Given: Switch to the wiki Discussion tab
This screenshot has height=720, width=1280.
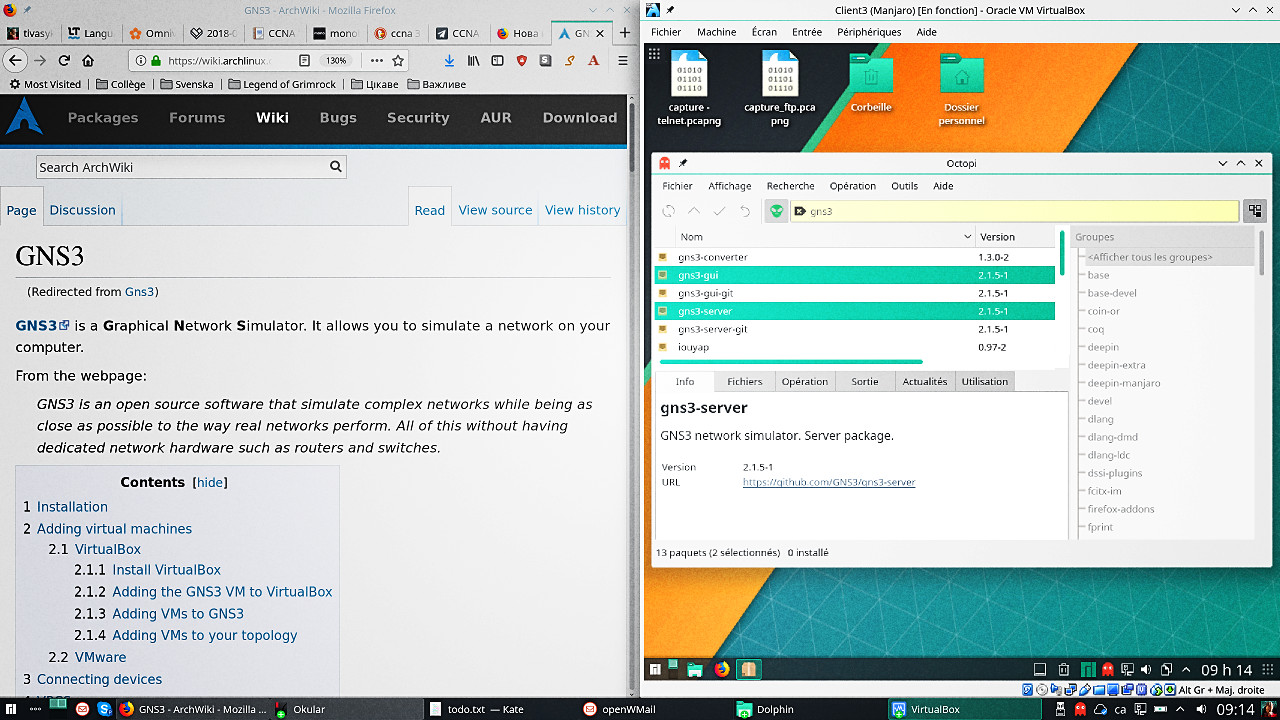Looking at the screenshot, I should tap(82, 210).
